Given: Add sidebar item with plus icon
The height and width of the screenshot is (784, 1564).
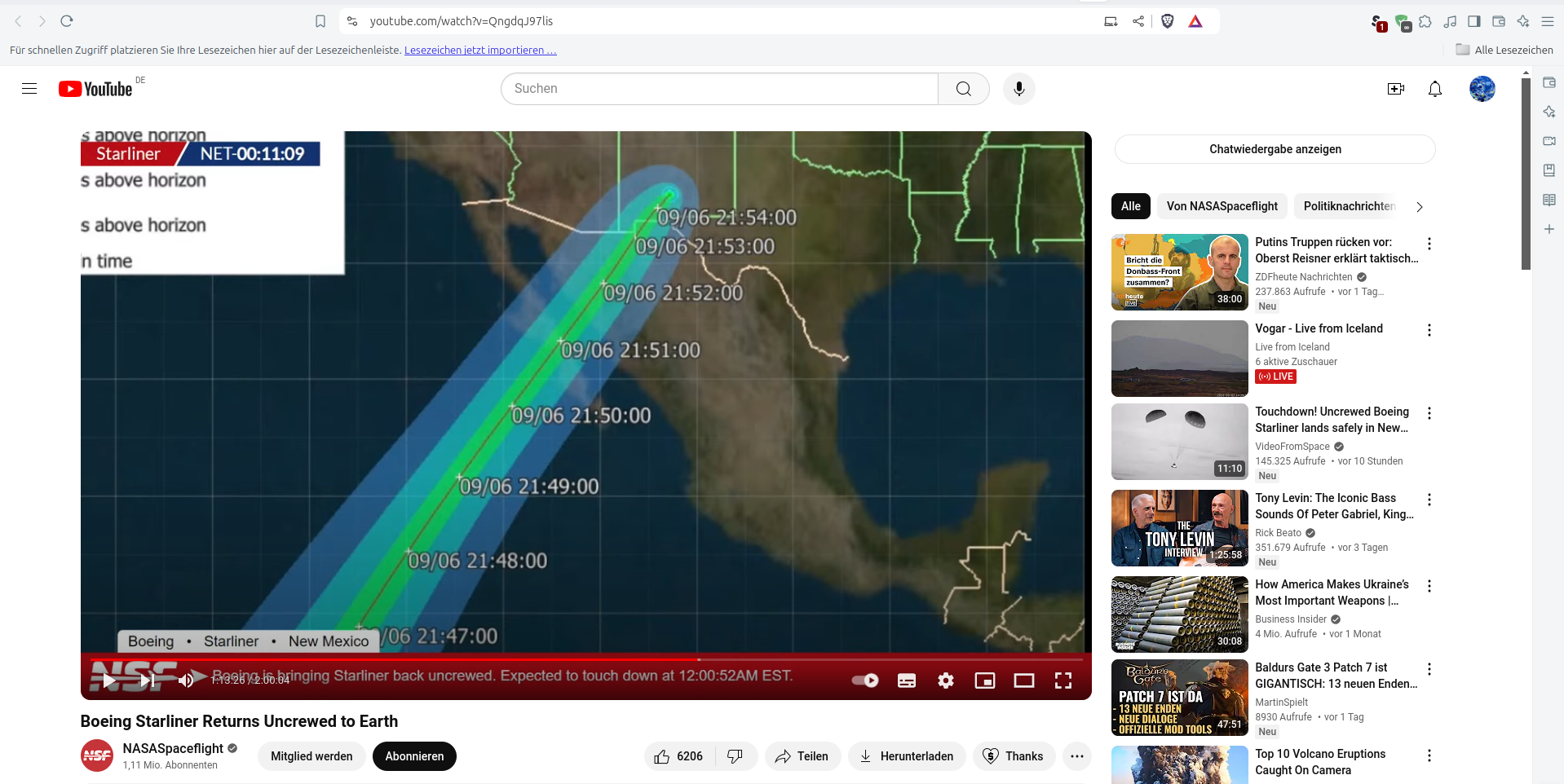Looking at the screenshot, I should click(1549, 229).
